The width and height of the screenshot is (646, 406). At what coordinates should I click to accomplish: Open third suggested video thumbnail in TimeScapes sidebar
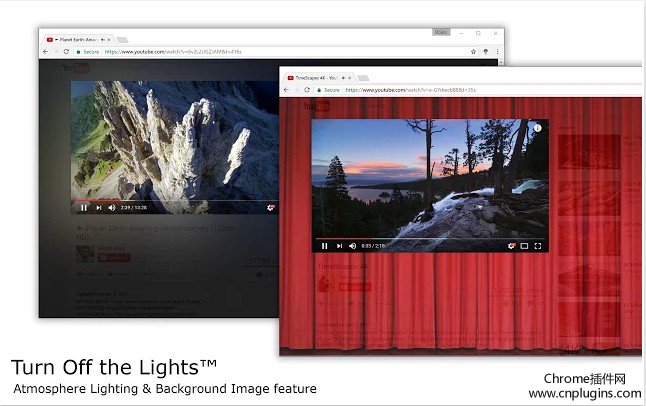point(589,239)
